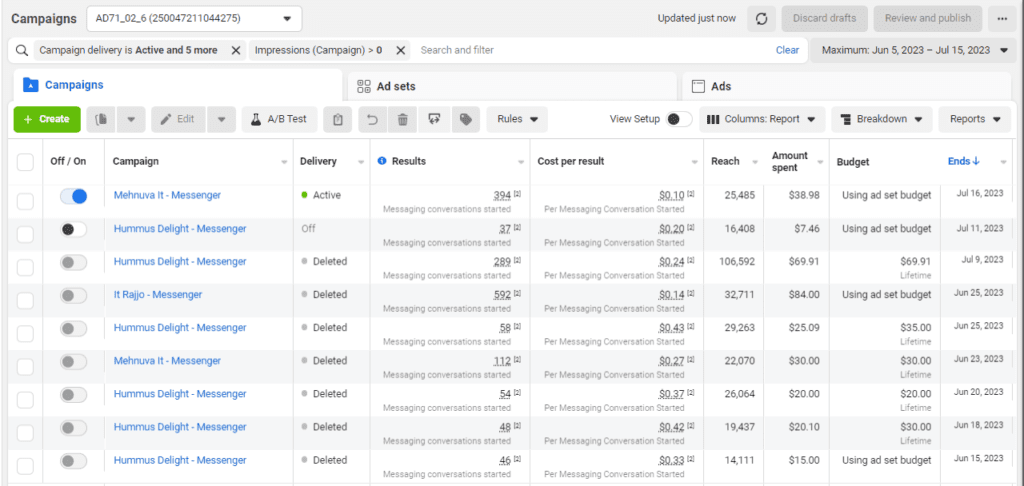
Task: Click the Ends column sort arrow
Action: pos(976,161)
